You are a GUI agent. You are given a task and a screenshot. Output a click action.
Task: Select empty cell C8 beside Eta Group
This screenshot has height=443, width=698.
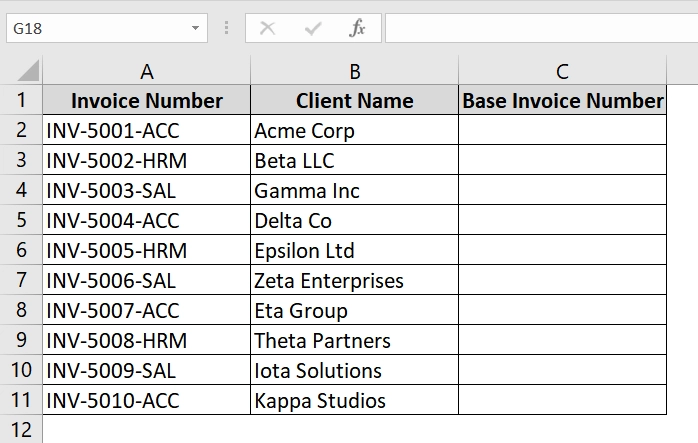tap(562, 310)
